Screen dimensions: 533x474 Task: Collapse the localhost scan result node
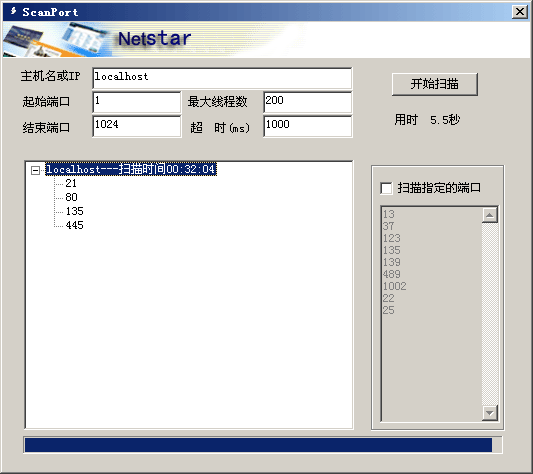pyautogui.click(x=35, y=170)
